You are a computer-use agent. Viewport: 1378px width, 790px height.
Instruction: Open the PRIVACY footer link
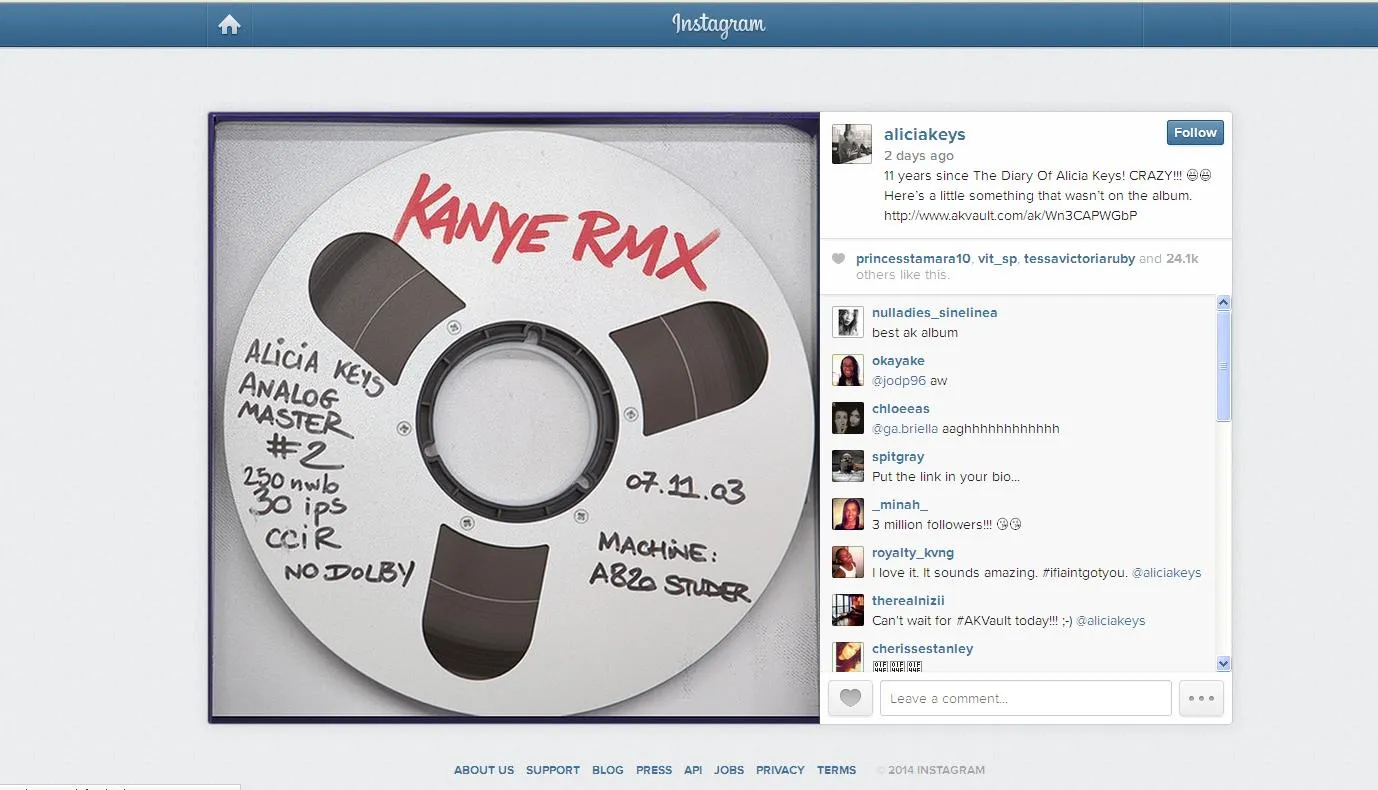[780, 770]
